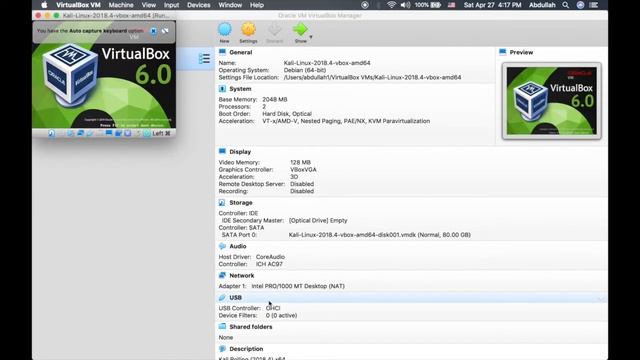Screen dimensions: 640x360
Task: Open the USB settings heading link
Action: coord(236,298)
